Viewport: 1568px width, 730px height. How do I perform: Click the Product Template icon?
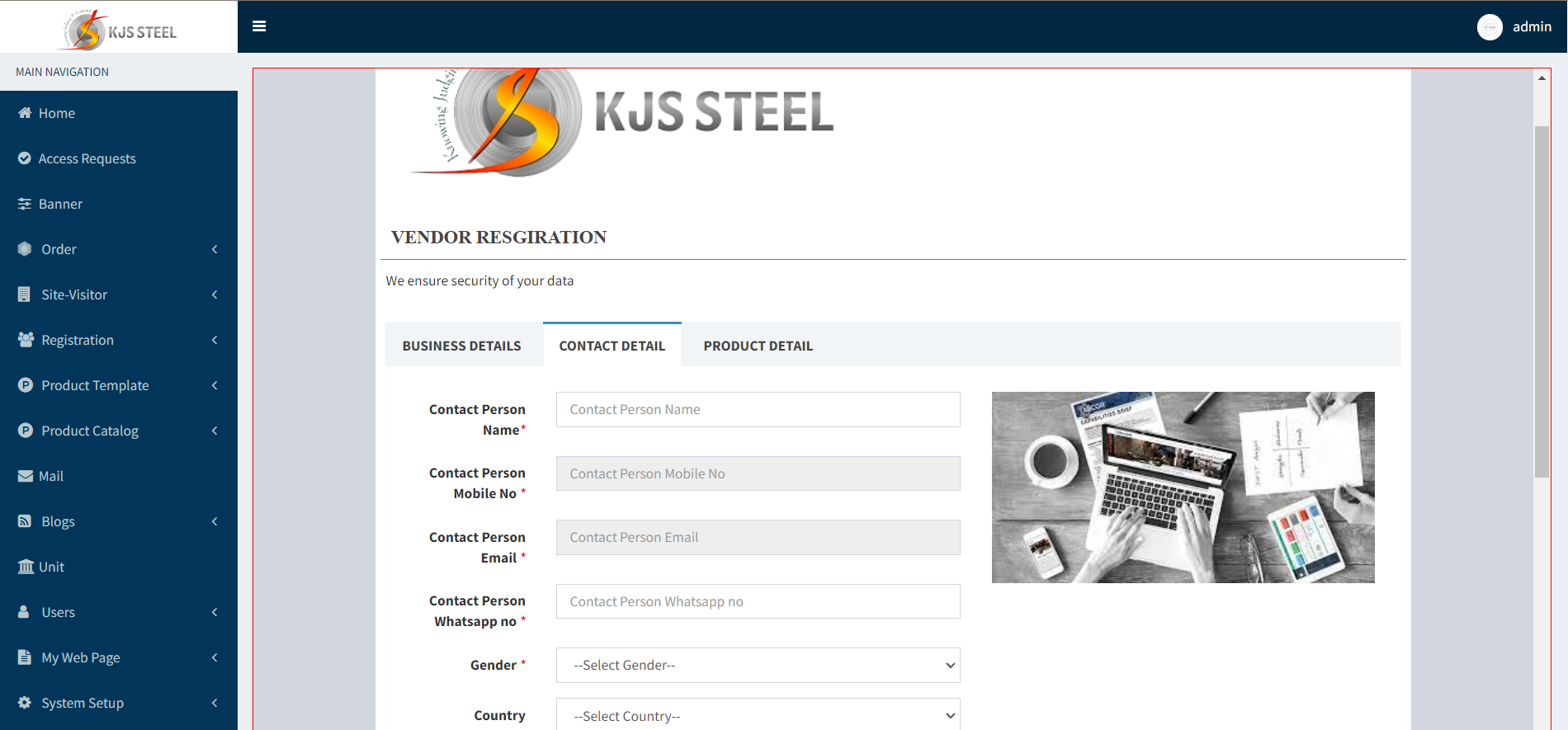[26, 385]
